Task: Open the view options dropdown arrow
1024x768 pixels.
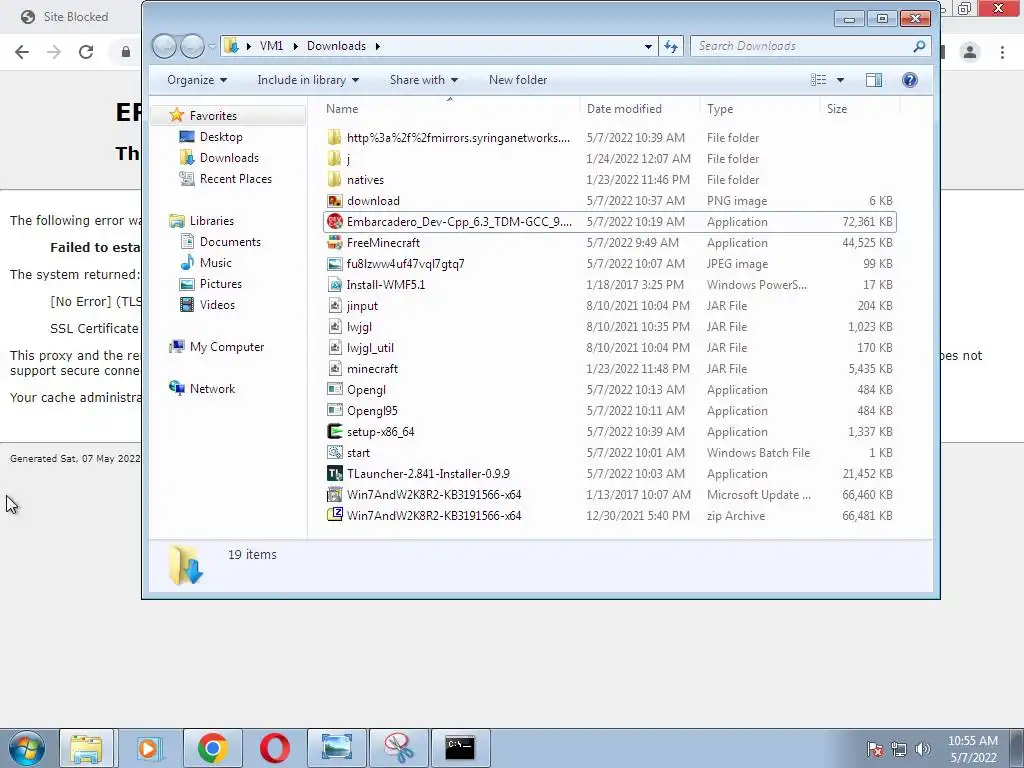Action: click(x=840, y=80)
